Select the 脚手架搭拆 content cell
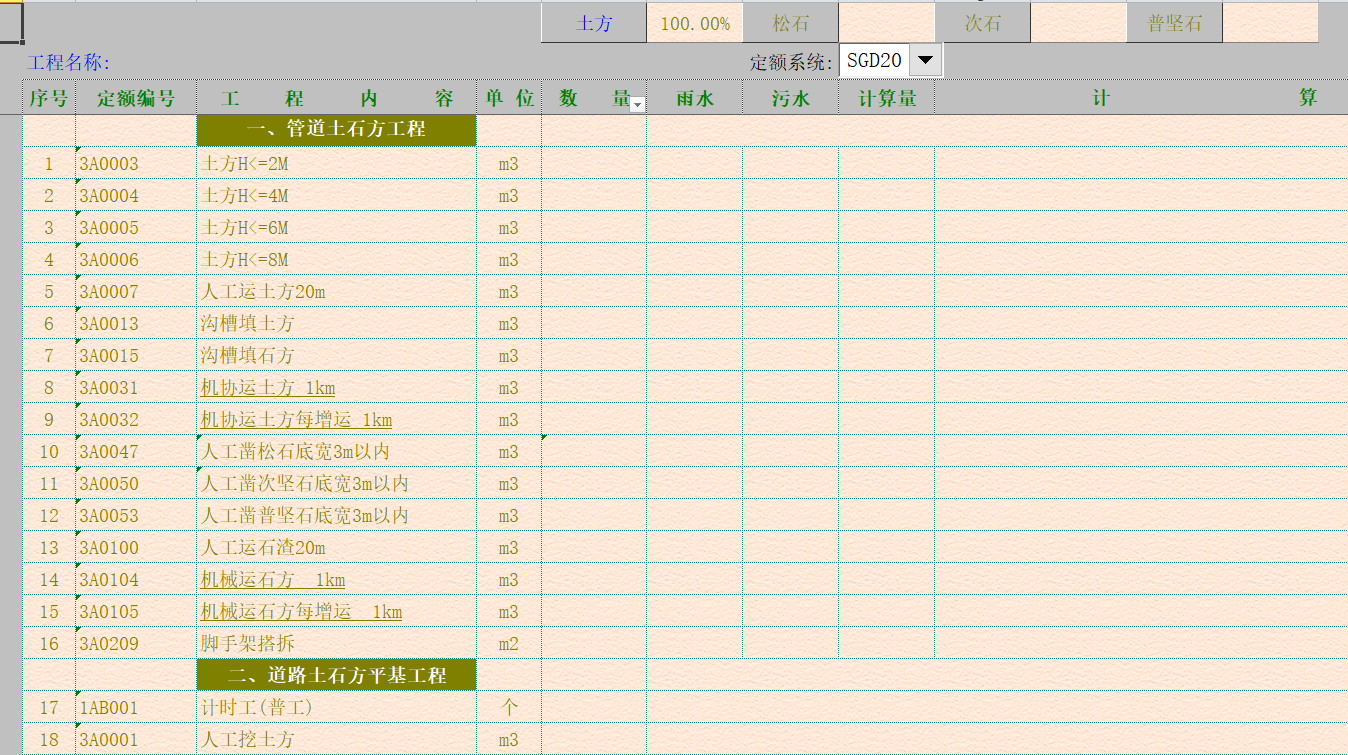 tap(337, 644)
